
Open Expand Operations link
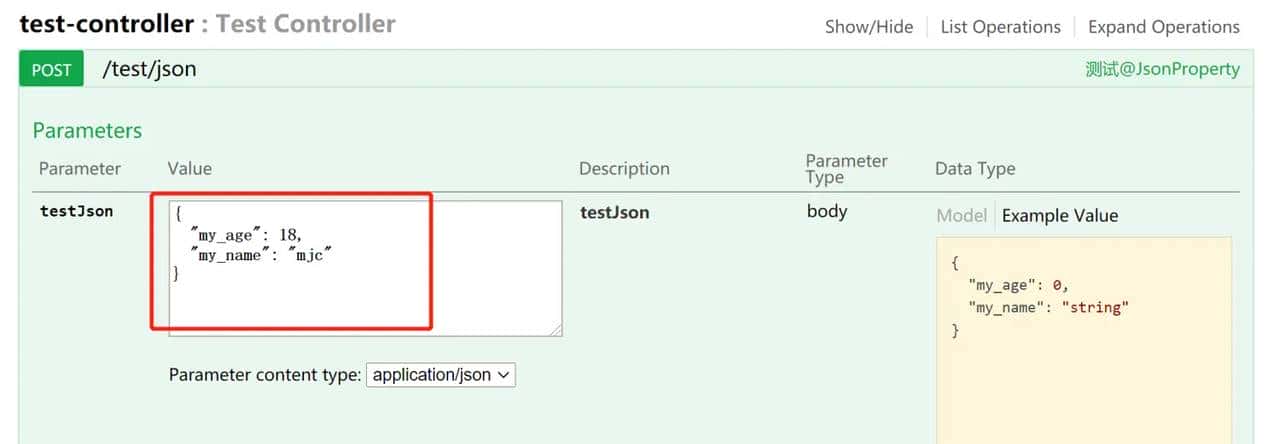1163,27
